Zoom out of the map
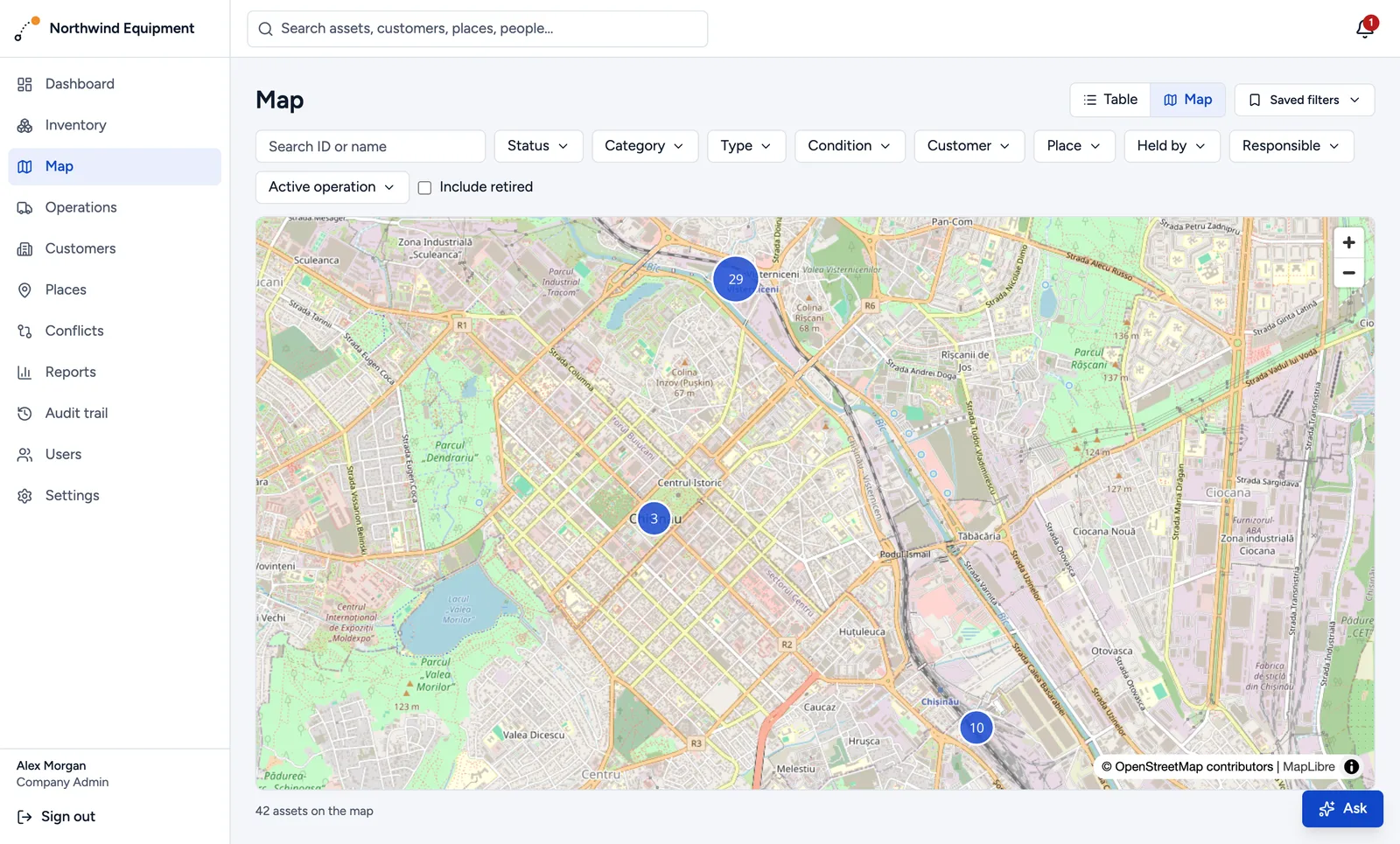Viewport: 1400px width, 844px height. [x=1348, y=272]
